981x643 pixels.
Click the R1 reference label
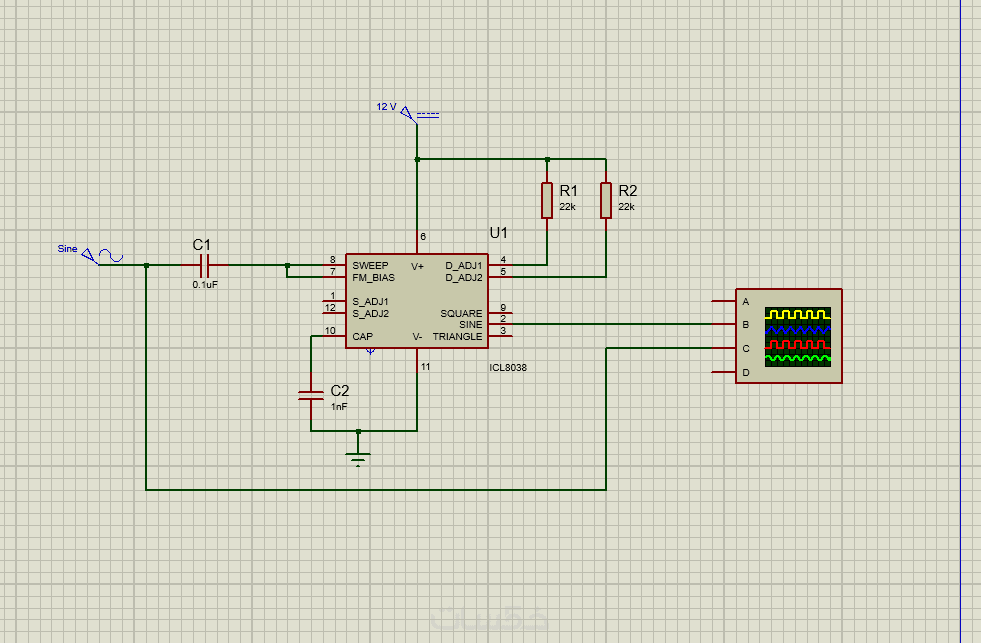tap(569, 190)
